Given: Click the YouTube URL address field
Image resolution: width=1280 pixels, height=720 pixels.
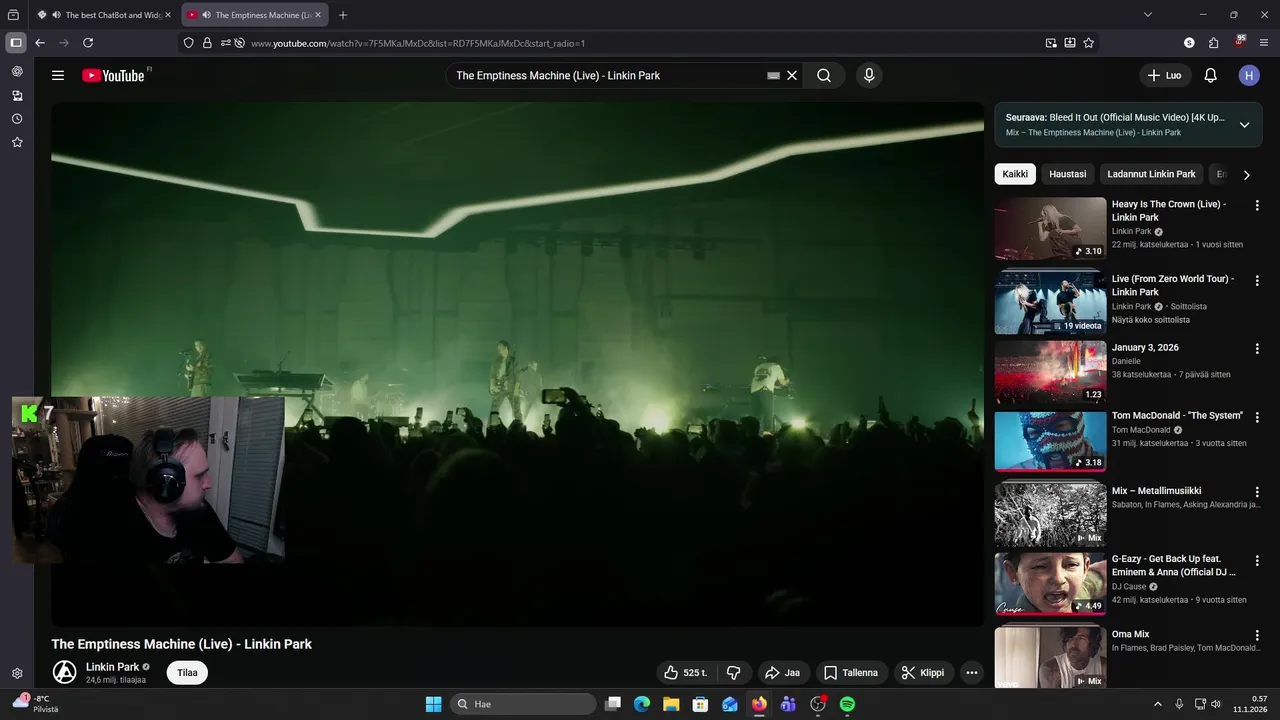Looking at the screenshot, I should [x=640, y=43].
